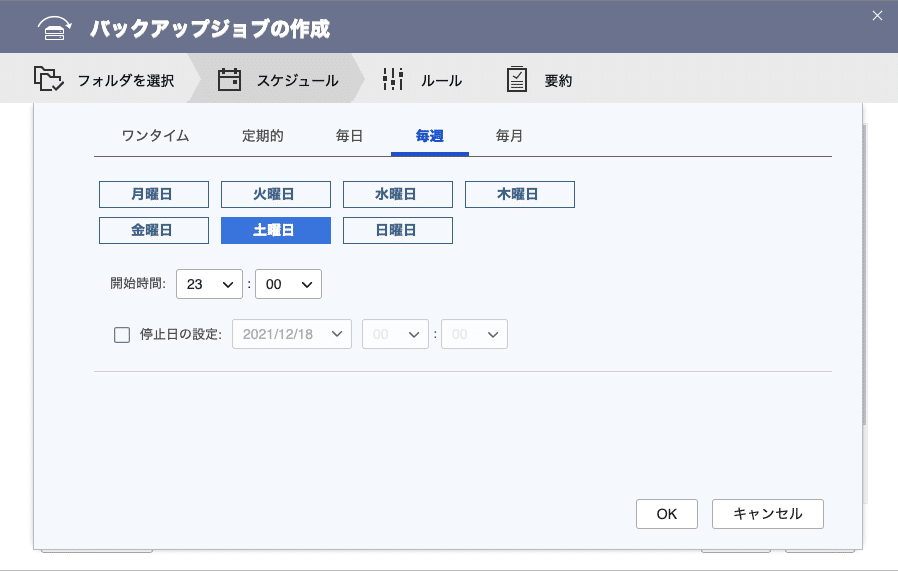The image size is (898, 572).
Task: Click the summary clipboard step icon
Action: (517, 79)
